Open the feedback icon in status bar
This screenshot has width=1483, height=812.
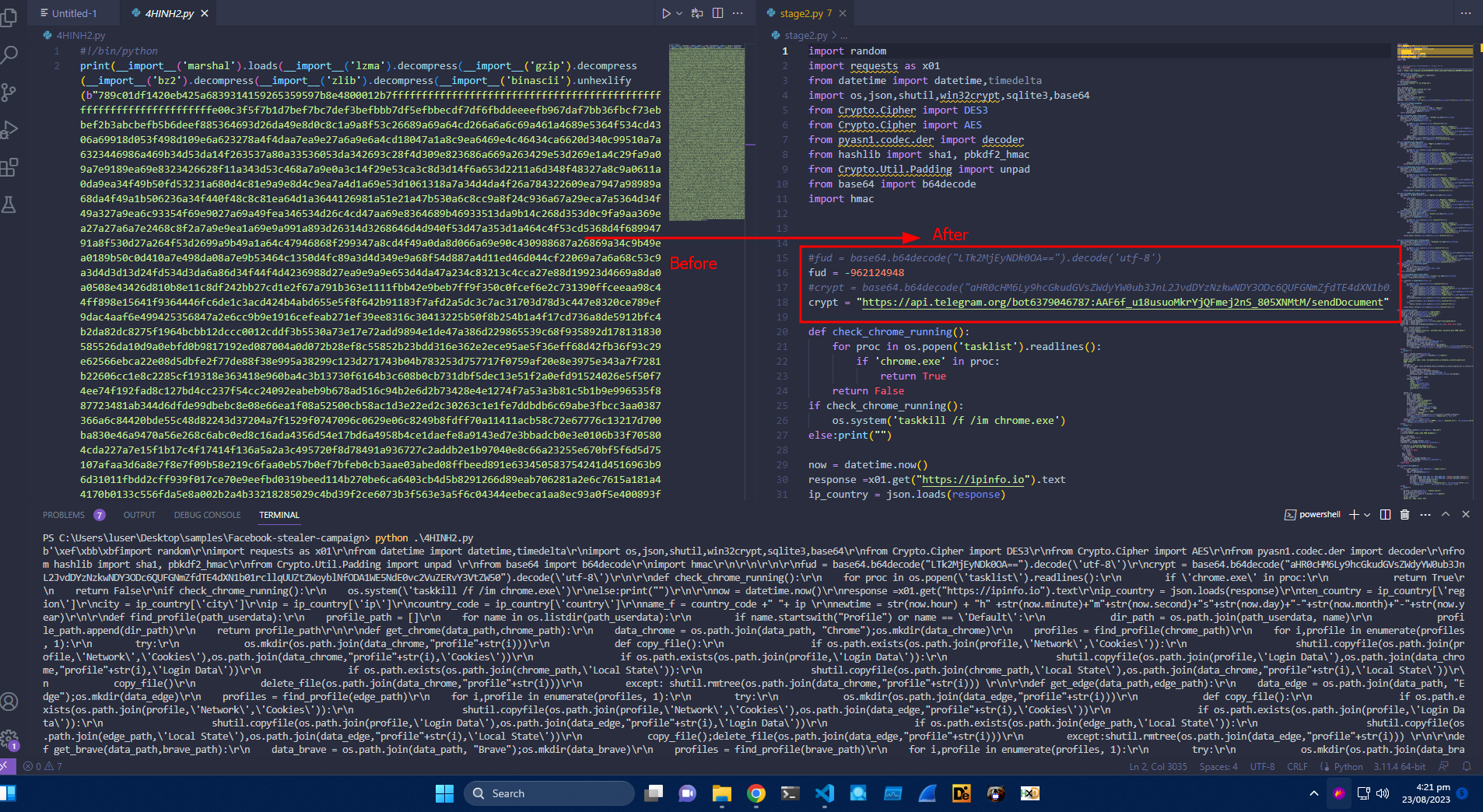(1443, 766)
